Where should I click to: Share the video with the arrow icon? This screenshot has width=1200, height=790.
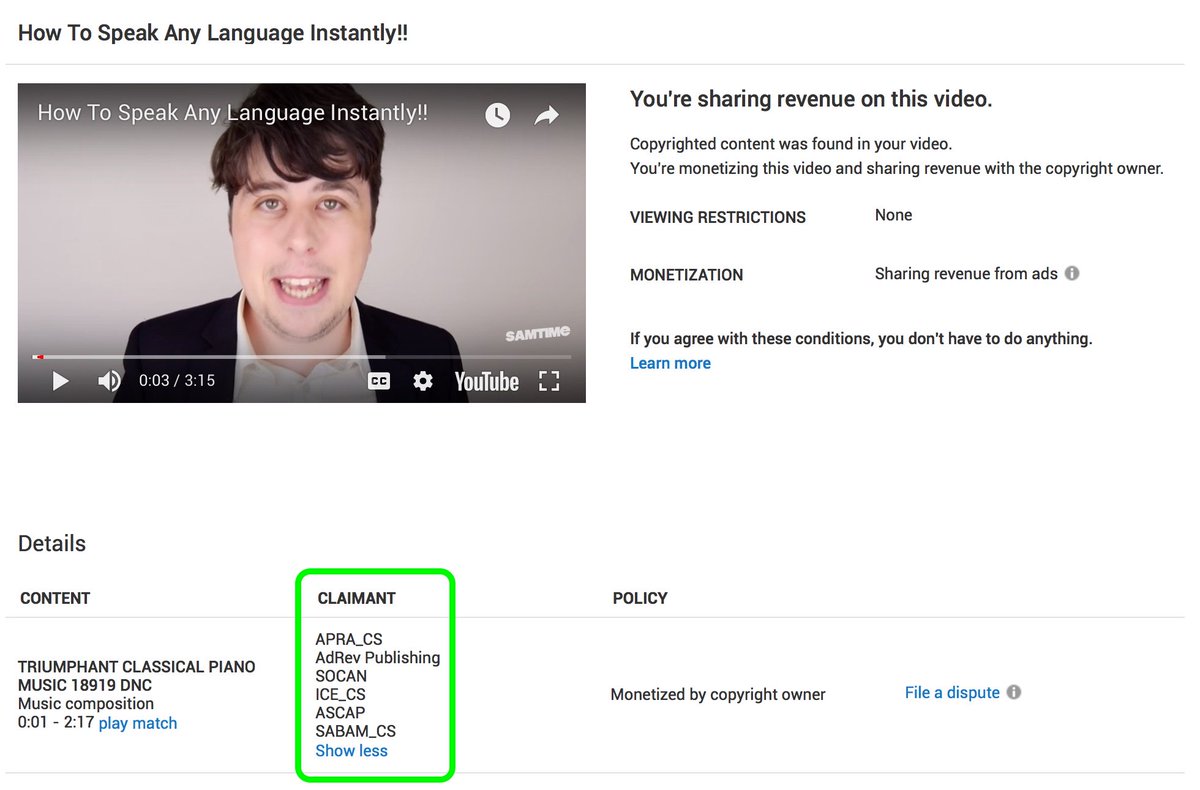546,116
